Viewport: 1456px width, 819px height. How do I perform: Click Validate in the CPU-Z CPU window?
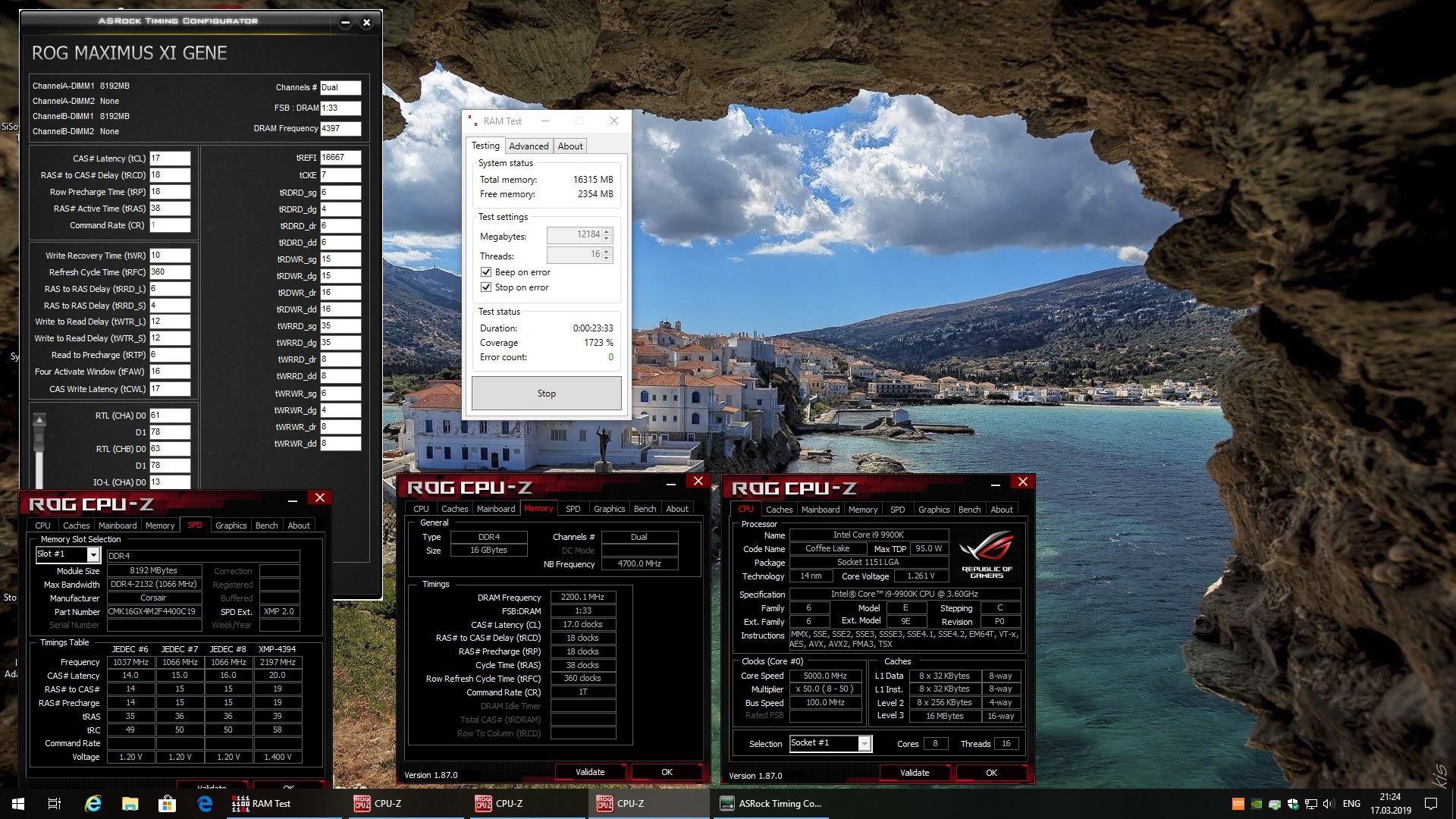[x=915, y=773]
